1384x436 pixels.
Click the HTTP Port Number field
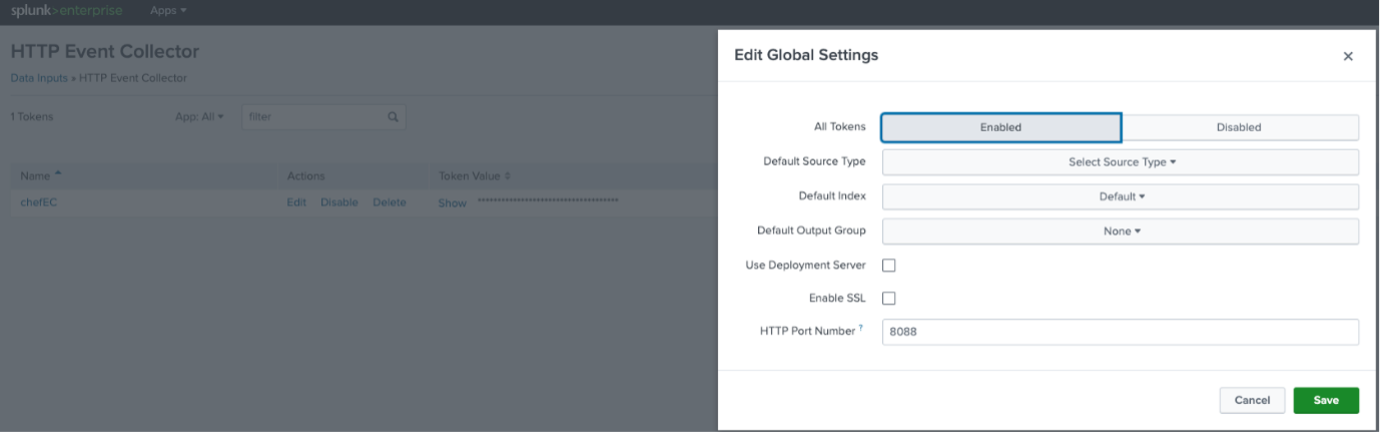(x=1120, y=332)
